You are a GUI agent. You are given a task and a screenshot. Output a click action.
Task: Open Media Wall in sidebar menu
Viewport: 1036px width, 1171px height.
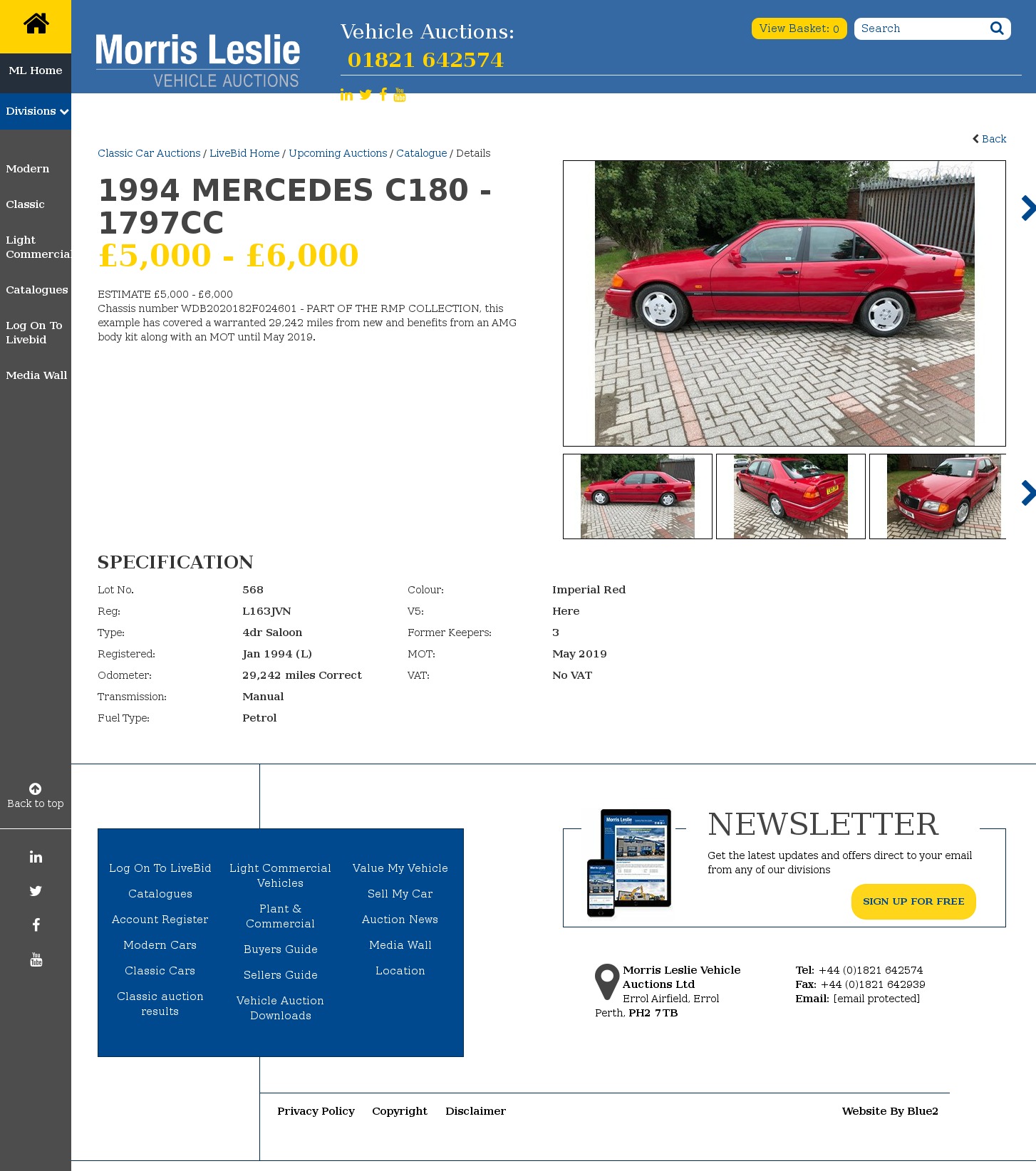(36, 375)
